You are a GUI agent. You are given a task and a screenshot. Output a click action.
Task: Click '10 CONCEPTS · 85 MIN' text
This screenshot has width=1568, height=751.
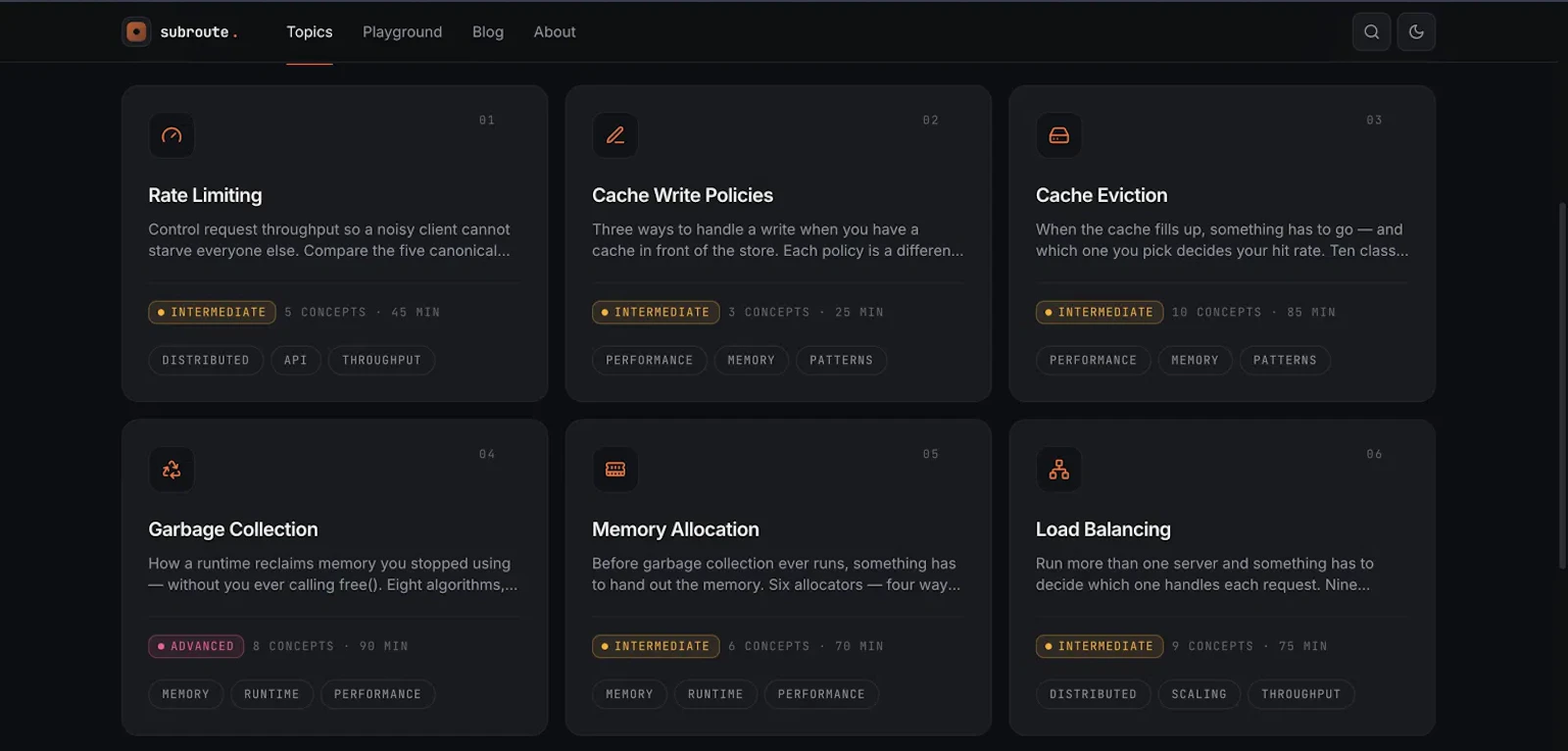[1253, 312]
